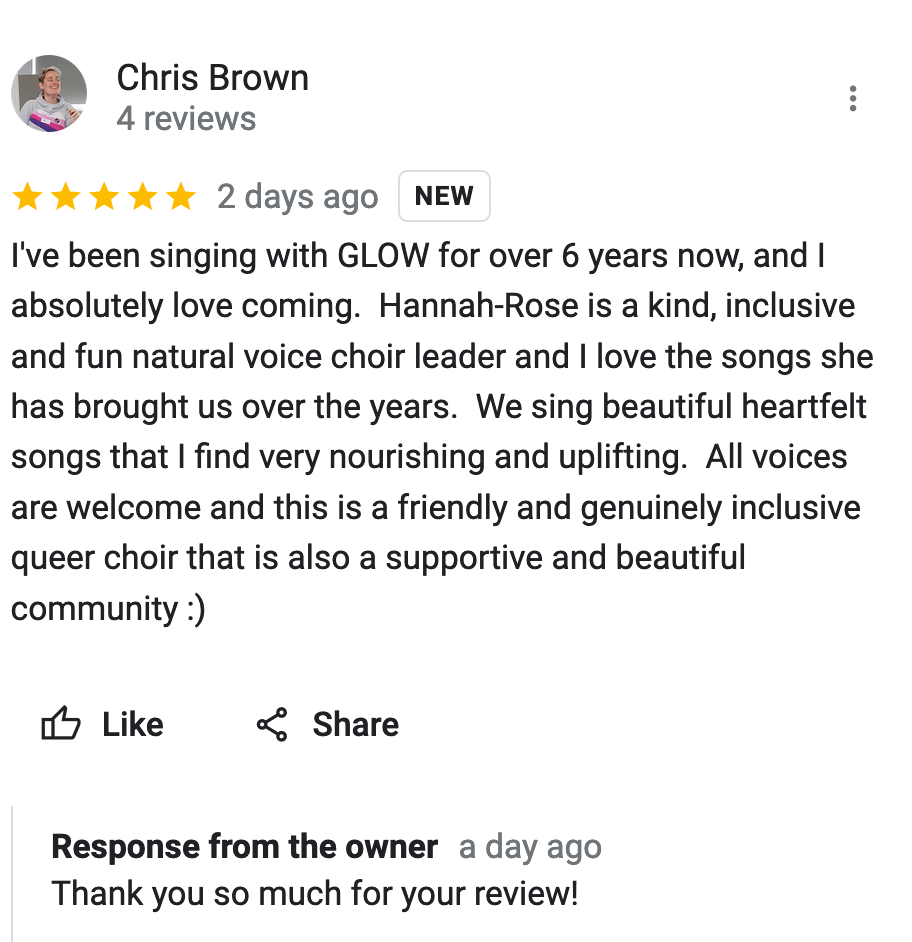This screenshot has width=912, height=942.
Task: Click the "Response from the owner" heading
Action: tap(245, 847)
